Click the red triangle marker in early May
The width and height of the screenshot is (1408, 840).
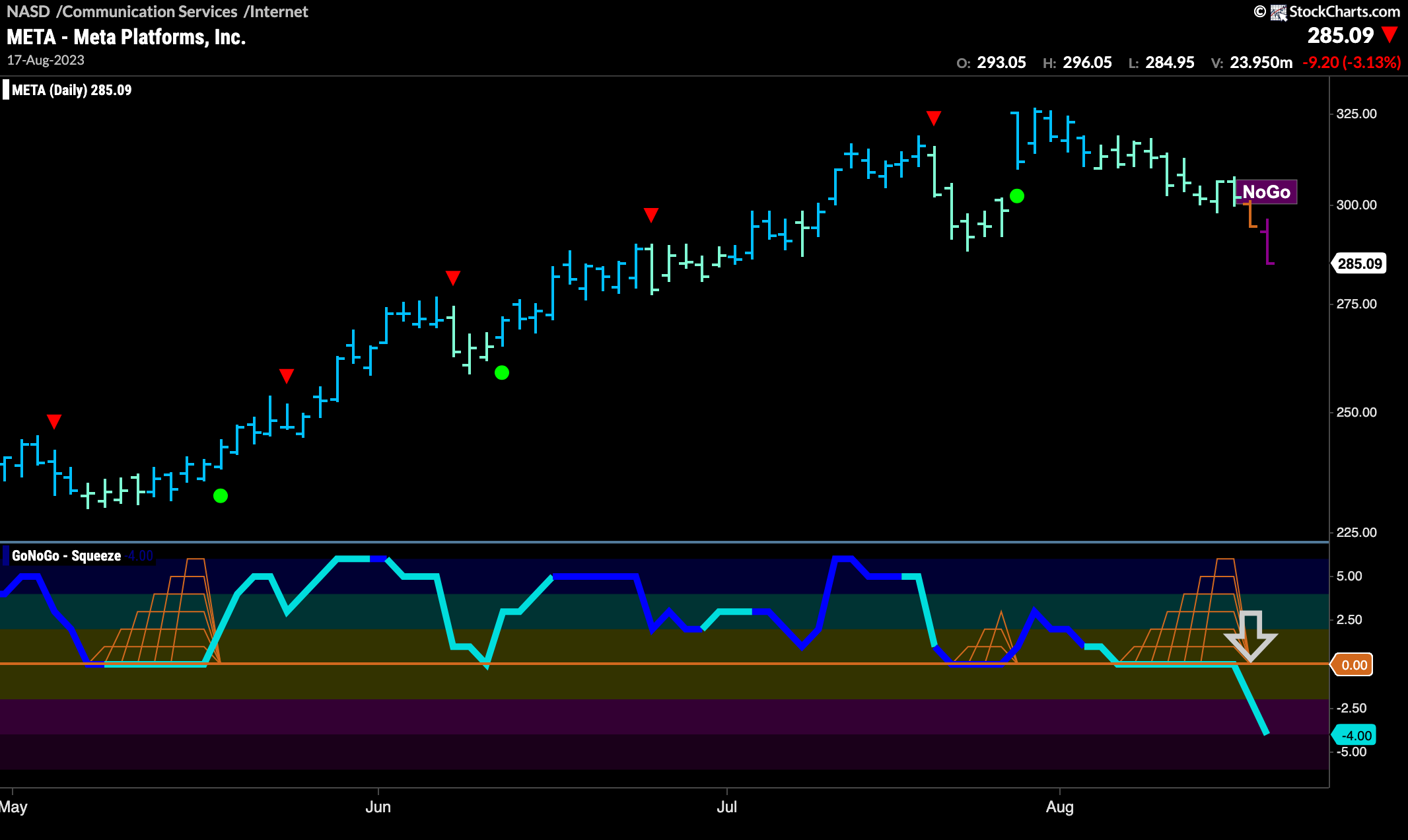54,421
